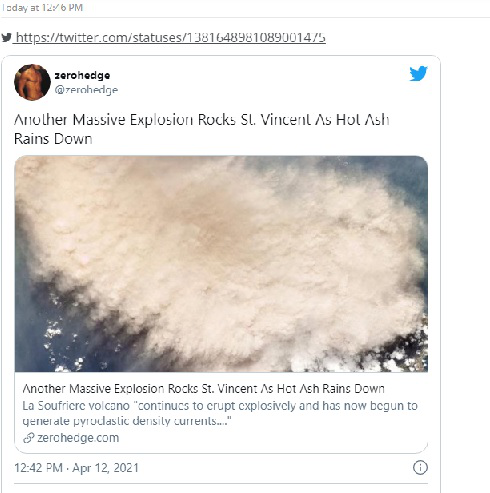The image size is (490, 493).
Task: Click the tweet text about St. Vincent explosion
Action: tap(201, 129)
